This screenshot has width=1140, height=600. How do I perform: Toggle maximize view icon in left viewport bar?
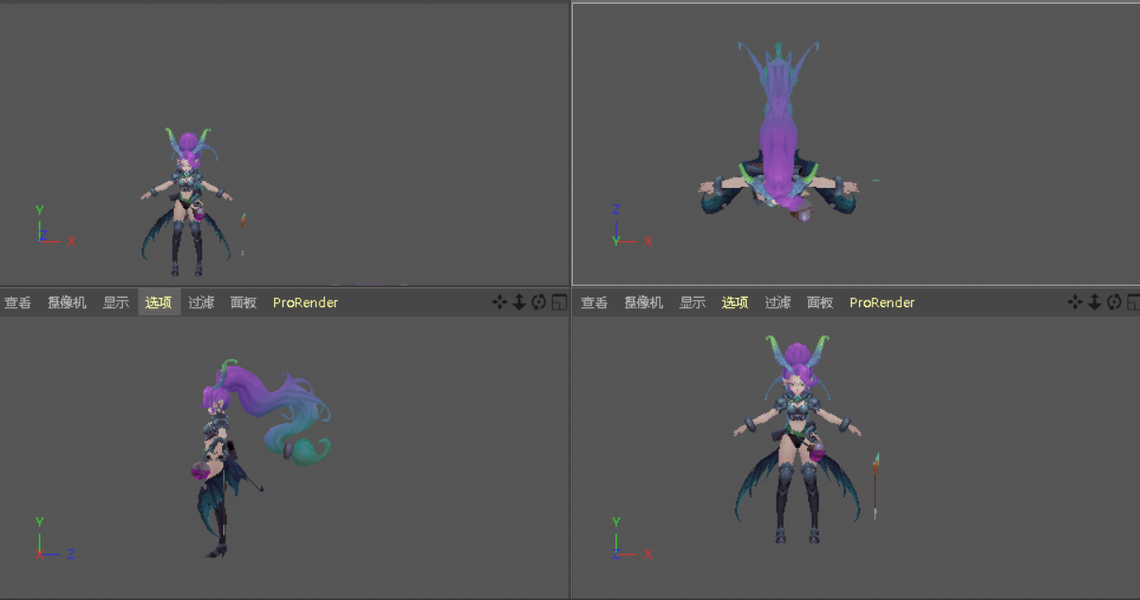[x=558, y=302]
